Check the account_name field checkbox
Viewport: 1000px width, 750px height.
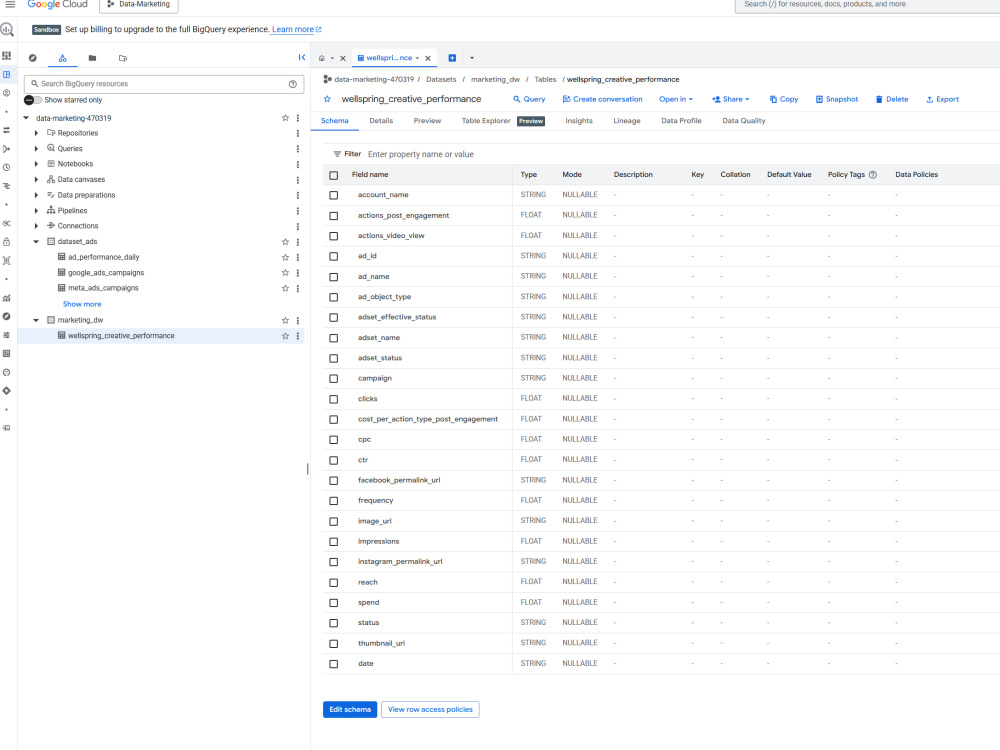334,195
